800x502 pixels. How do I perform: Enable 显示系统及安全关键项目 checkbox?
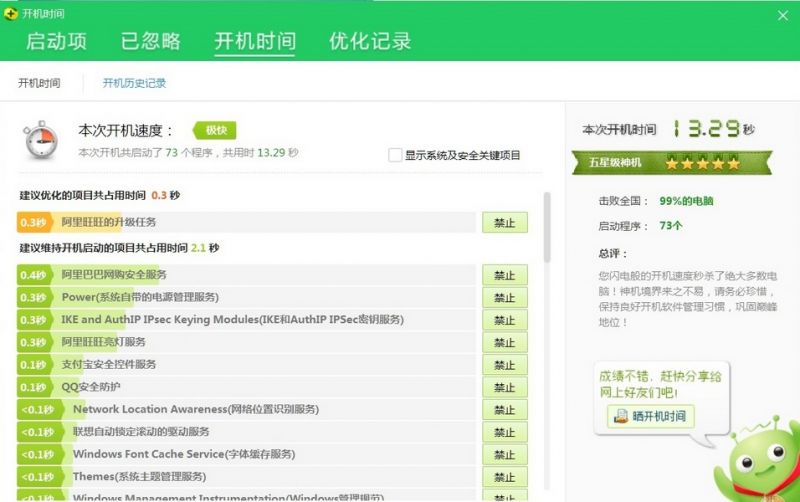pyautogui.click(x=395, y=155)
